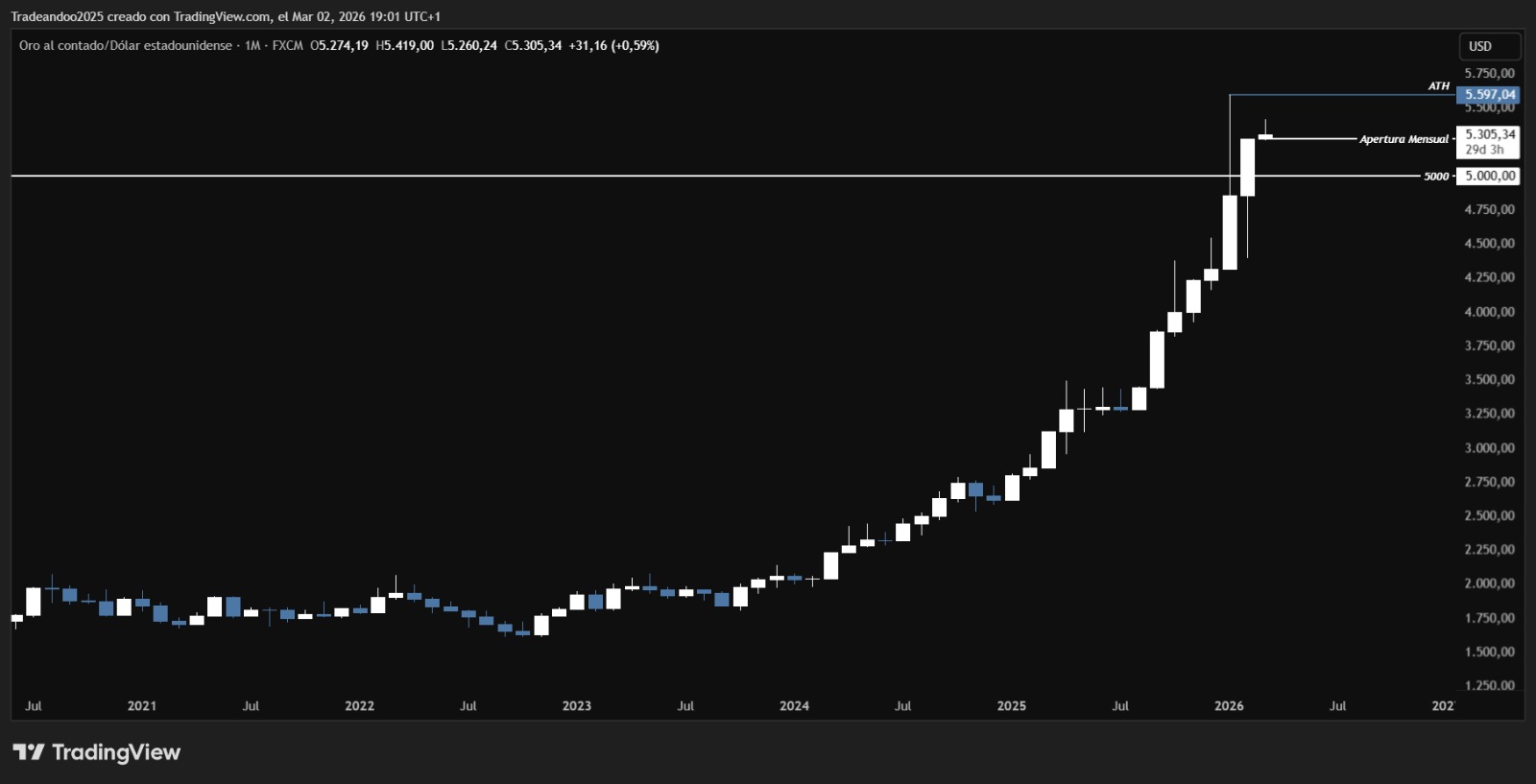Click the TradingView.com attribution text in header

pyautogui.click(x=222, y=16)
